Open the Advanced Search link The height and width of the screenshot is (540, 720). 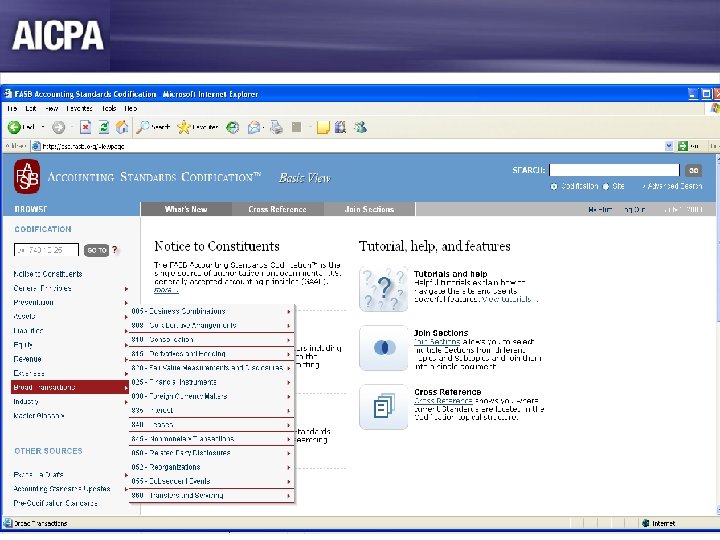(673, 186)
